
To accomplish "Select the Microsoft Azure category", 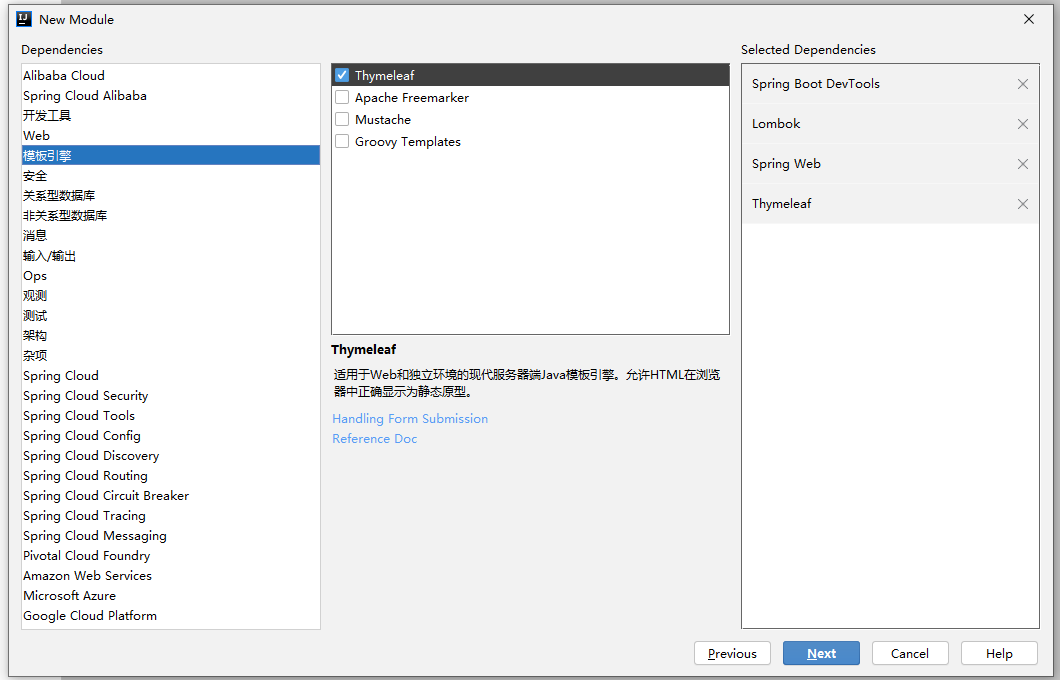I will pos(171,596).
